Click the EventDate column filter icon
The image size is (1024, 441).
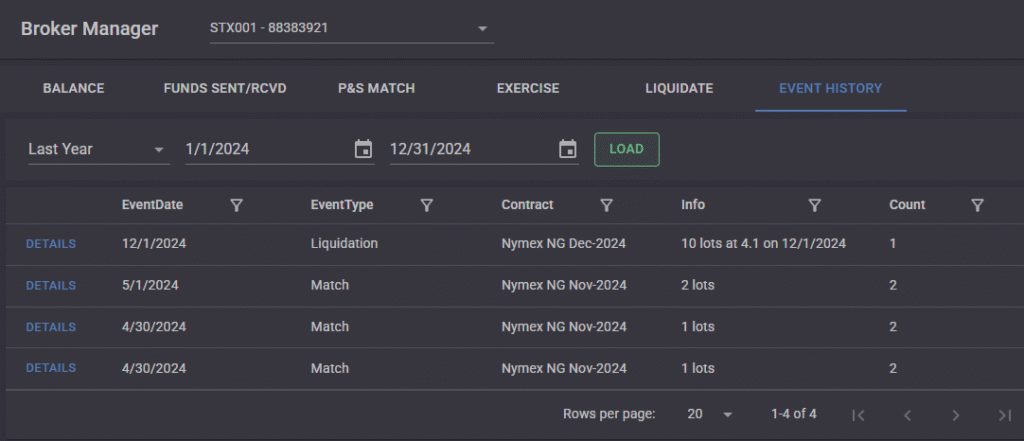click(x=237, y=205)
